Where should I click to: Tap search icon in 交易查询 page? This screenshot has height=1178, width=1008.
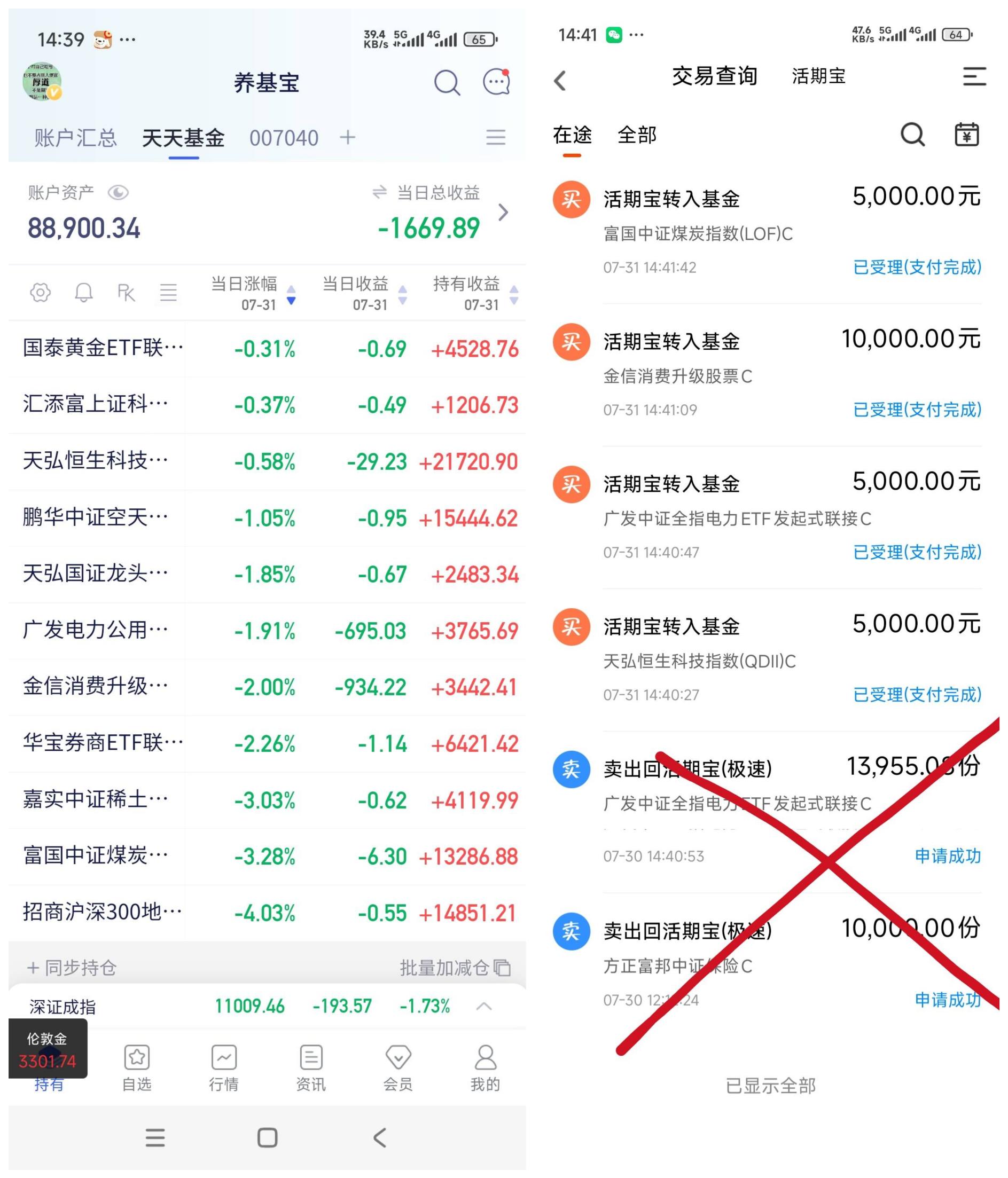pyautogui.click(x=912, y=135)
